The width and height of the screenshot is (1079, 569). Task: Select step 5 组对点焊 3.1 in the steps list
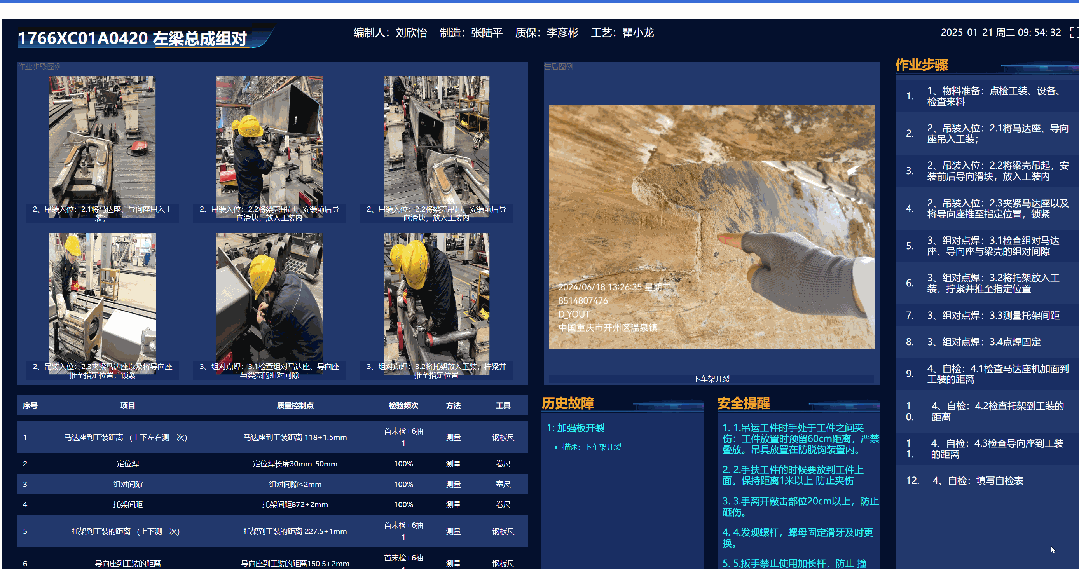986,246
